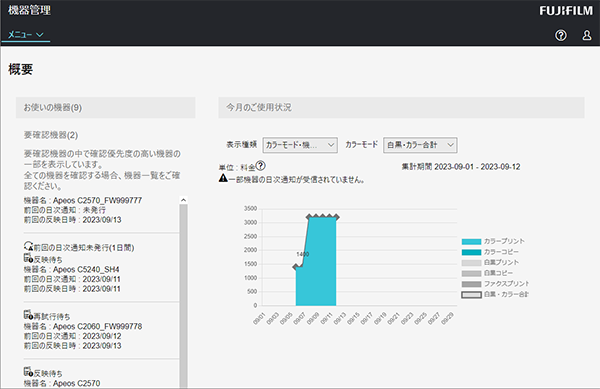
Task: Click the お使いの機器(9) panel header
Action: click(x=106, y=107)
